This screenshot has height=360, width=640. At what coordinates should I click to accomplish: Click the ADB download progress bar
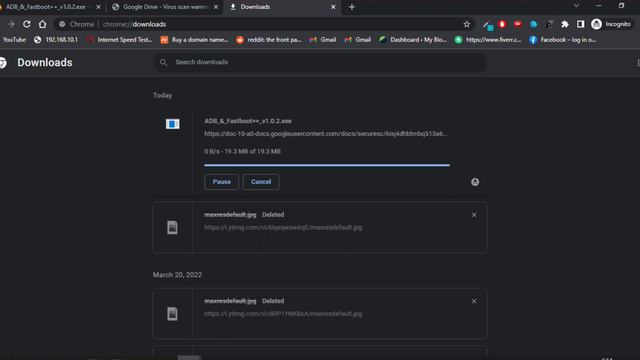[x=327, y=165]
